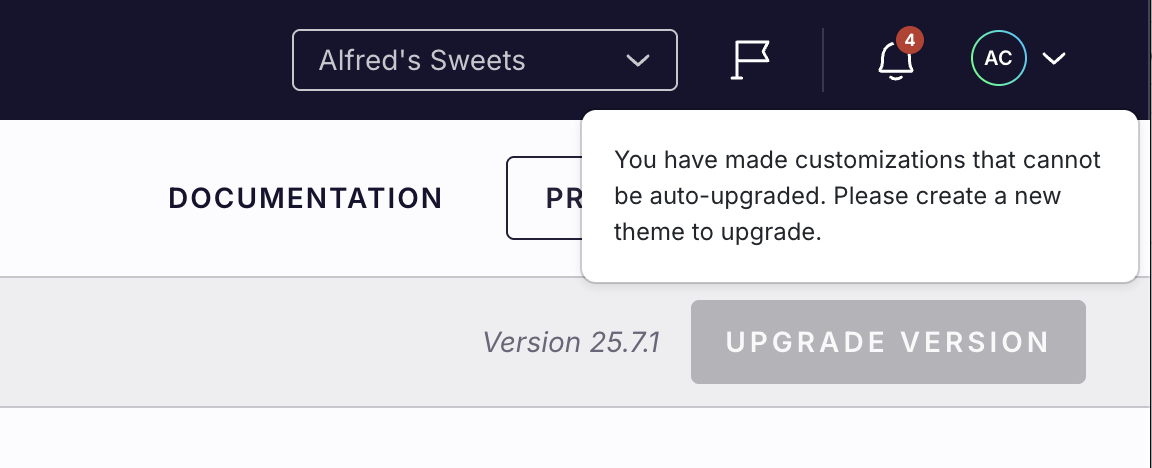Click the flag icon in the header
The height and width of the screenshot is (468, 1152).
click(x=749, y=60)
